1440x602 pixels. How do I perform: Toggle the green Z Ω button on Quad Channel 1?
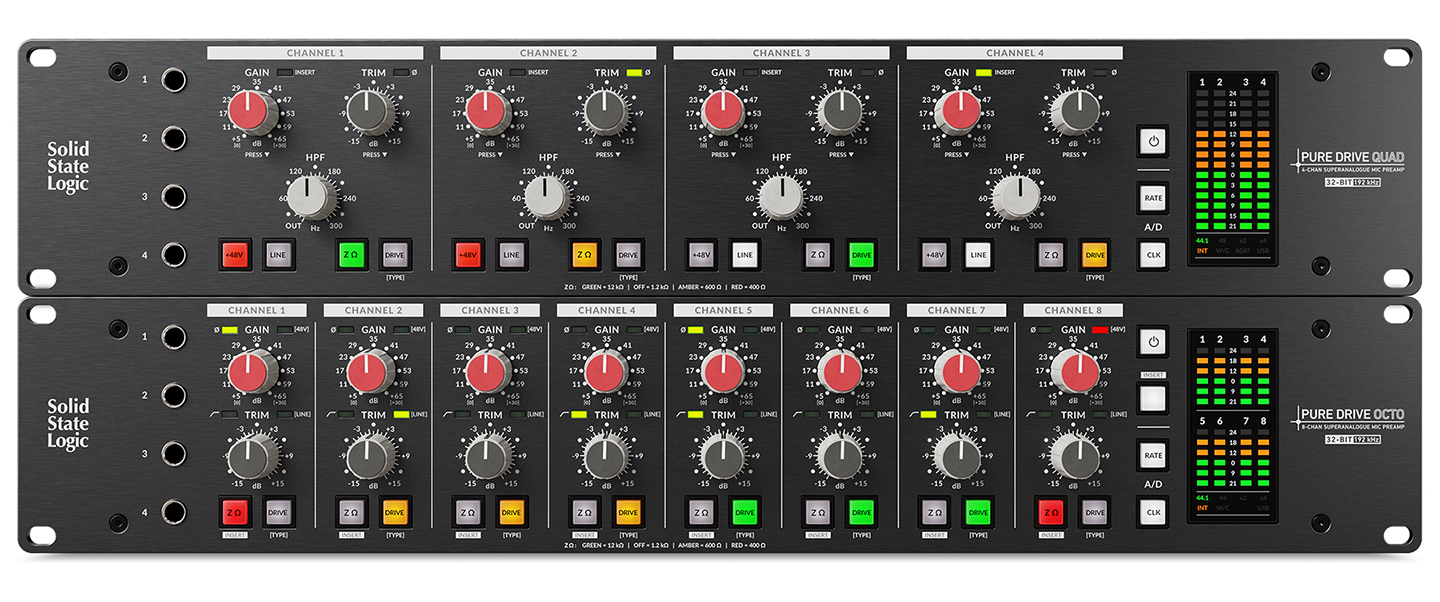pos(352,255)
